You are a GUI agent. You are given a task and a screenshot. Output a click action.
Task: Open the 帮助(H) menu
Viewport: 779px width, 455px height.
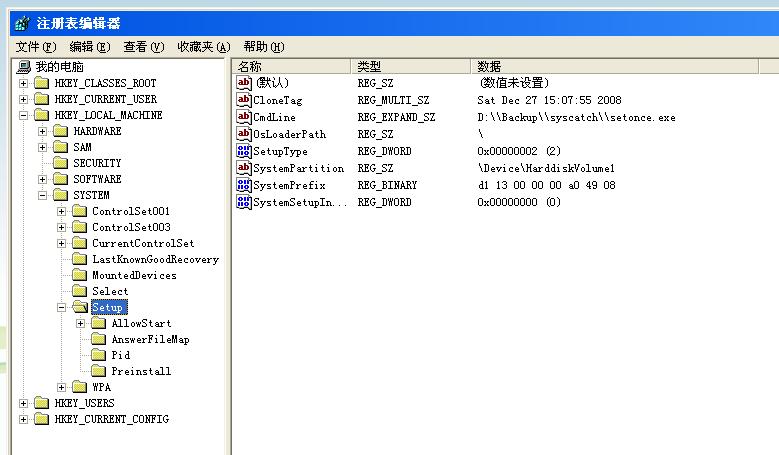[x=264, y=47]
